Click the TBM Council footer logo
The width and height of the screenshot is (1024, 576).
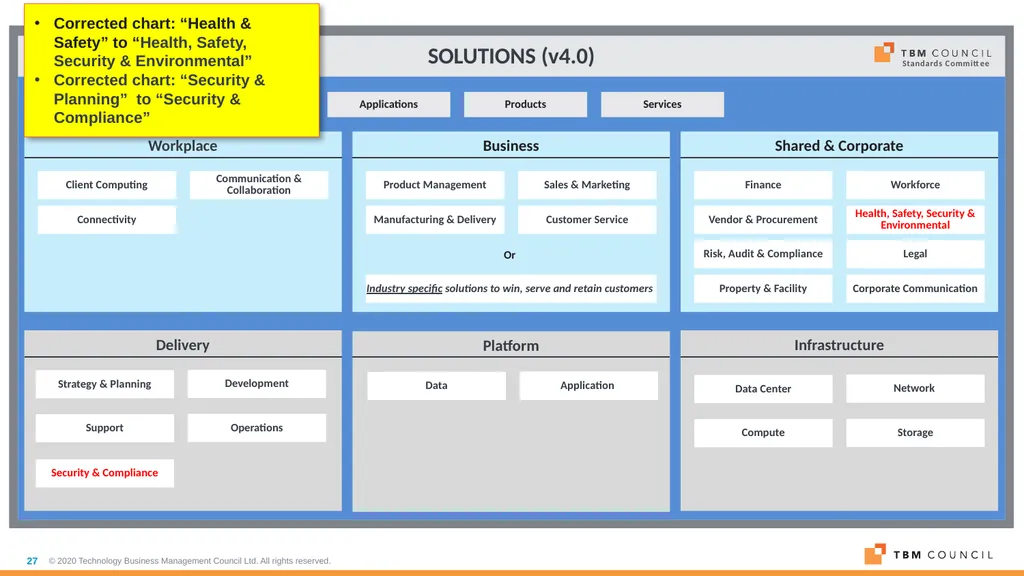928,554
